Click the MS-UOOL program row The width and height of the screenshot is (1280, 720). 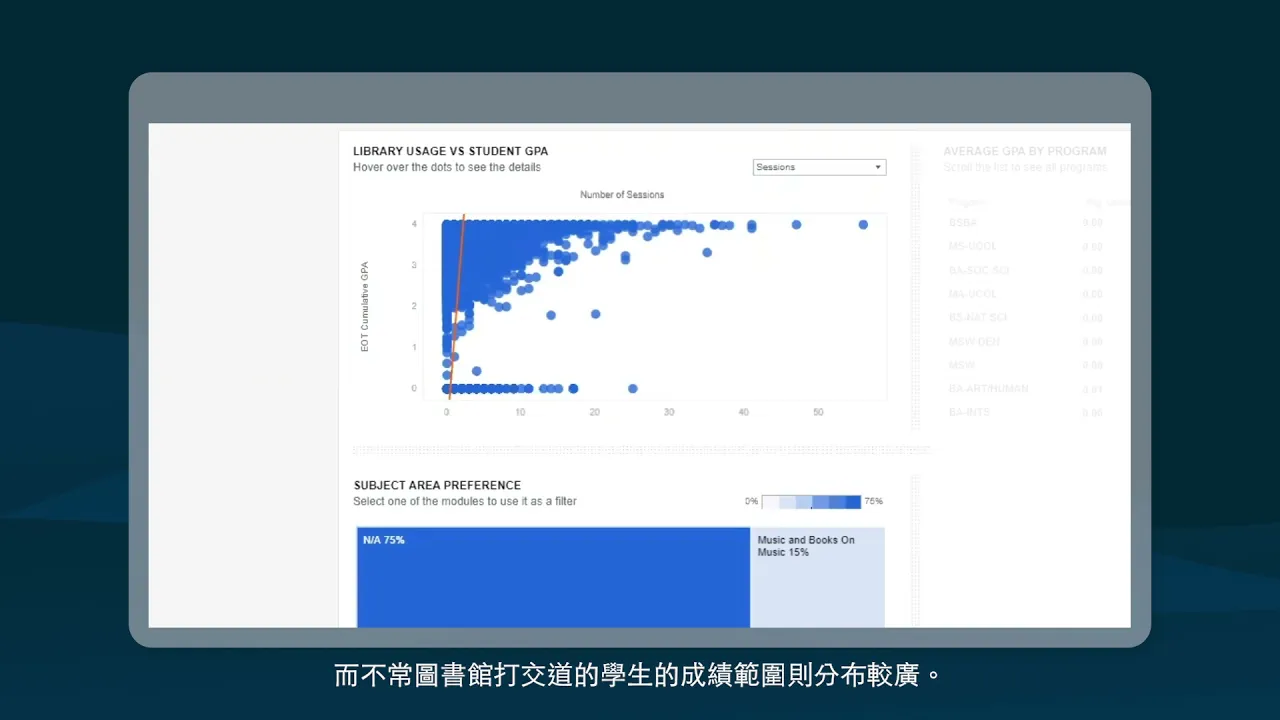1025,246
